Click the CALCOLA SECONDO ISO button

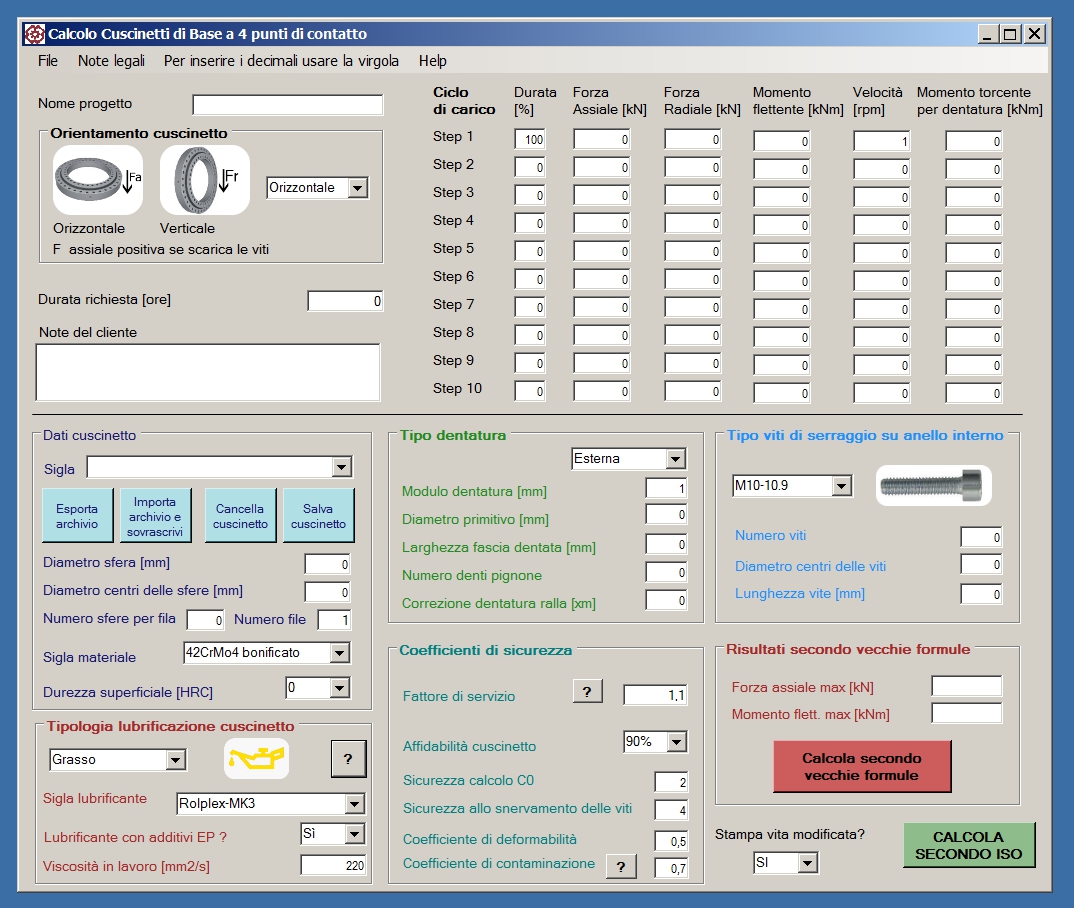969,845
